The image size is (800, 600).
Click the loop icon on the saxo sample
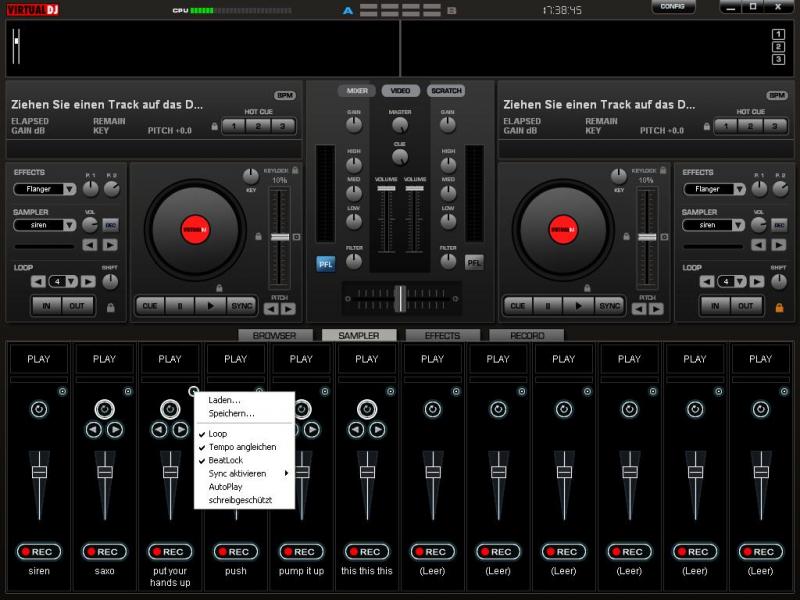coord(105,409)
